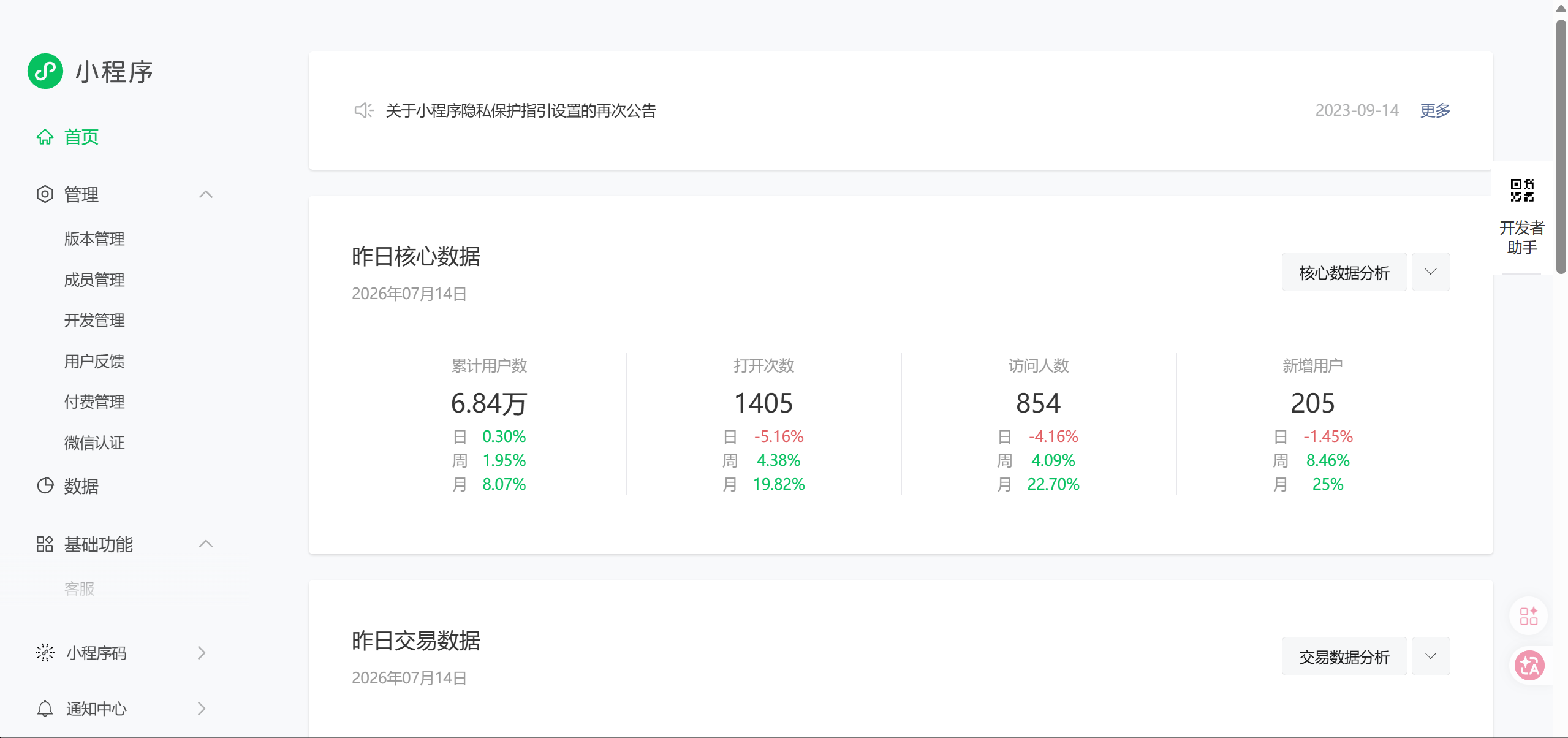Click the 访问人数 label
Viewport: 1568px width, 738px height.
[x=1038, y=365]
